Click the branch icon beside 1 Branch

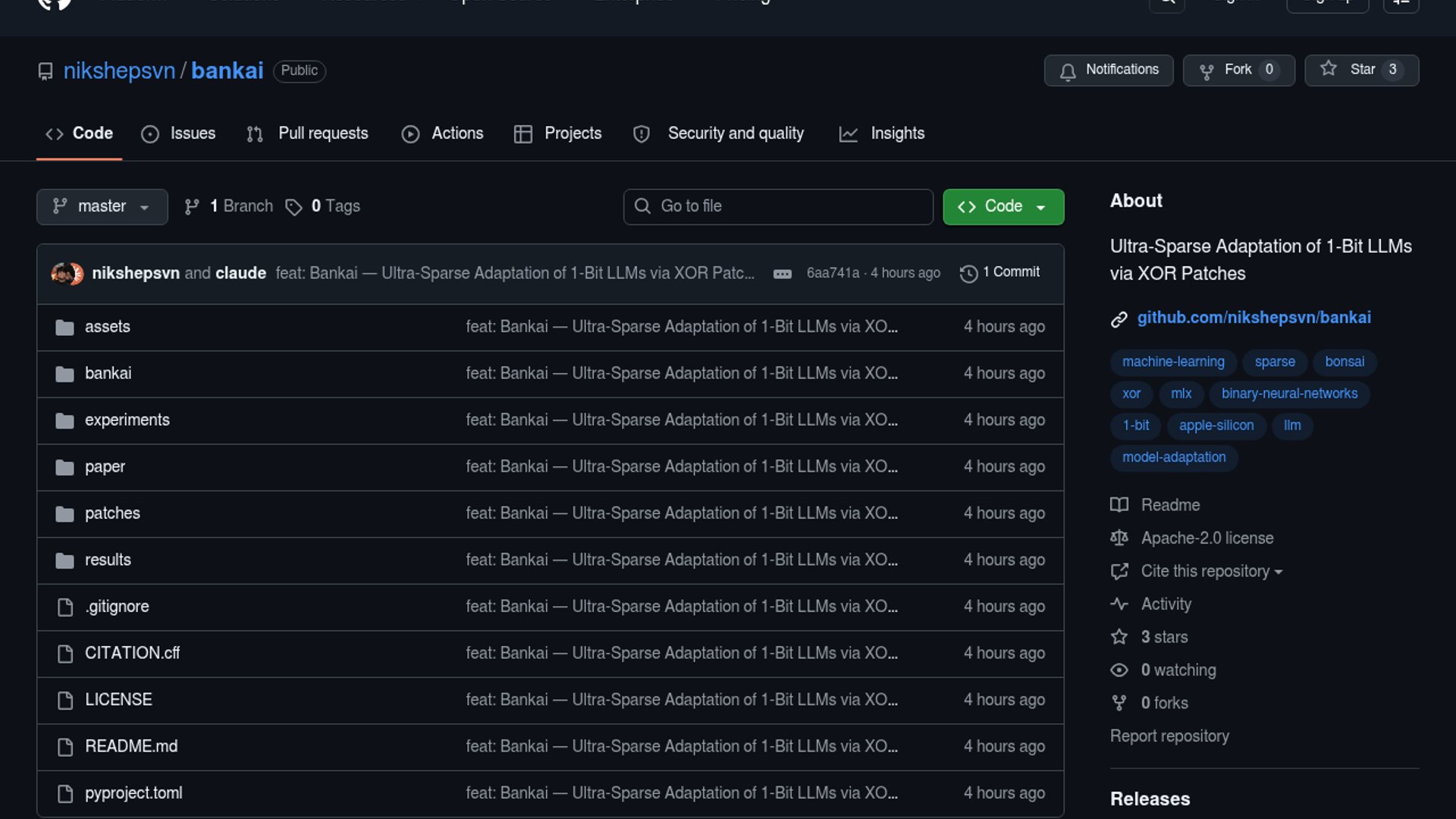192,207
